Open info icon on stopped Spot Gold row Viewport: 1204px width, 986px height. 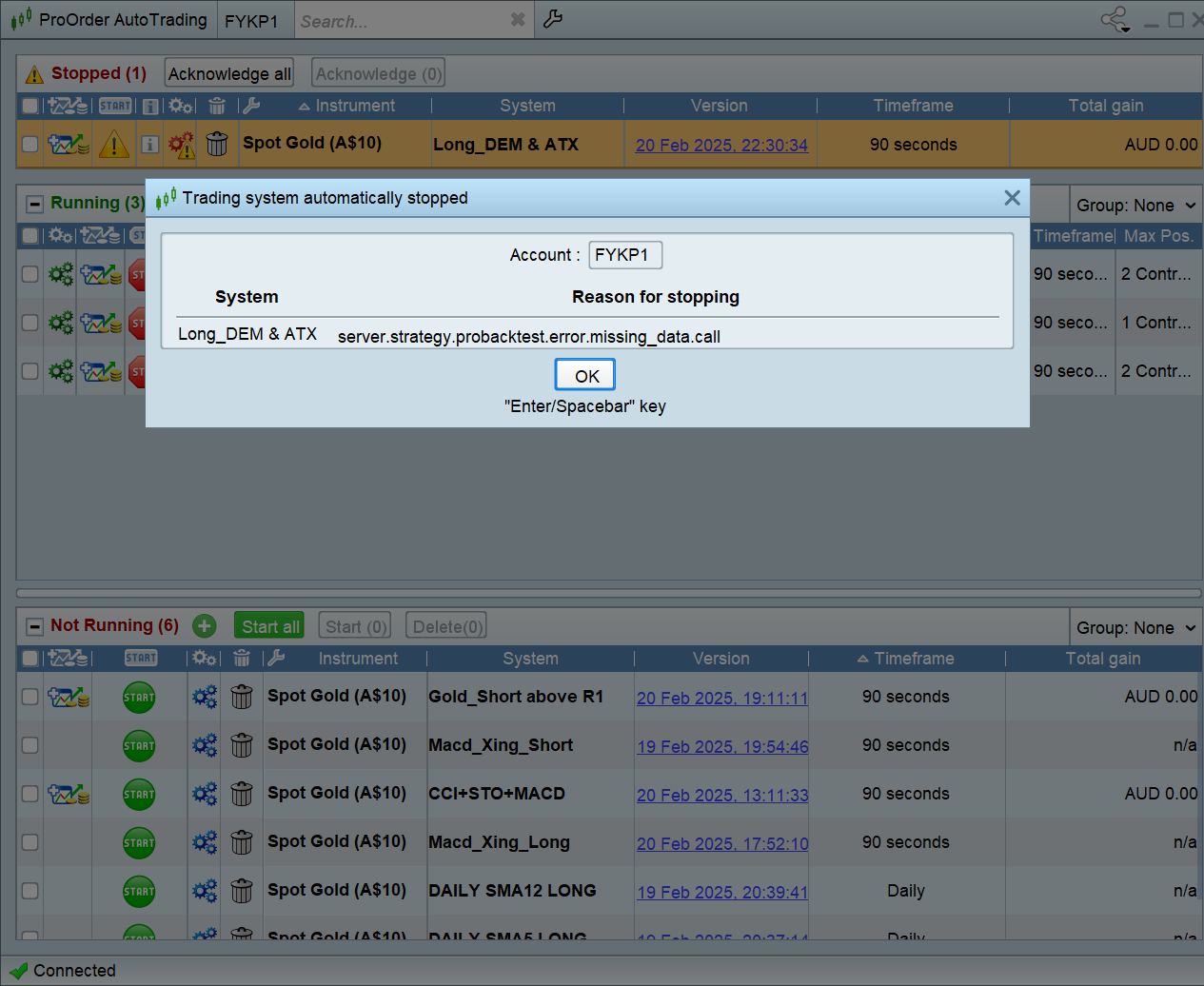(149, 144)
